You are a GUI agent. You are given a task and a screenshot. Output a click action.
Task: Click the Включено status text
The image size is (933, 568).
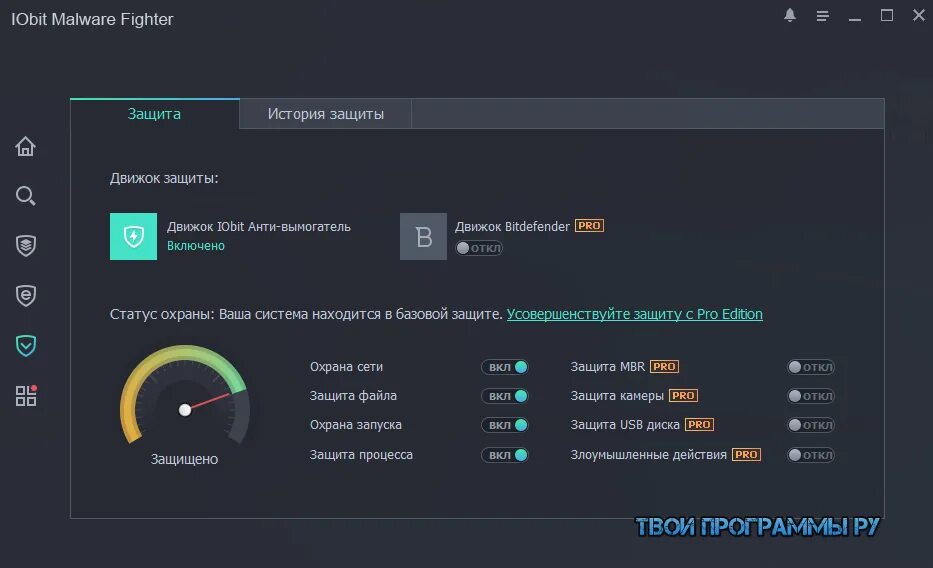[196, 246]
